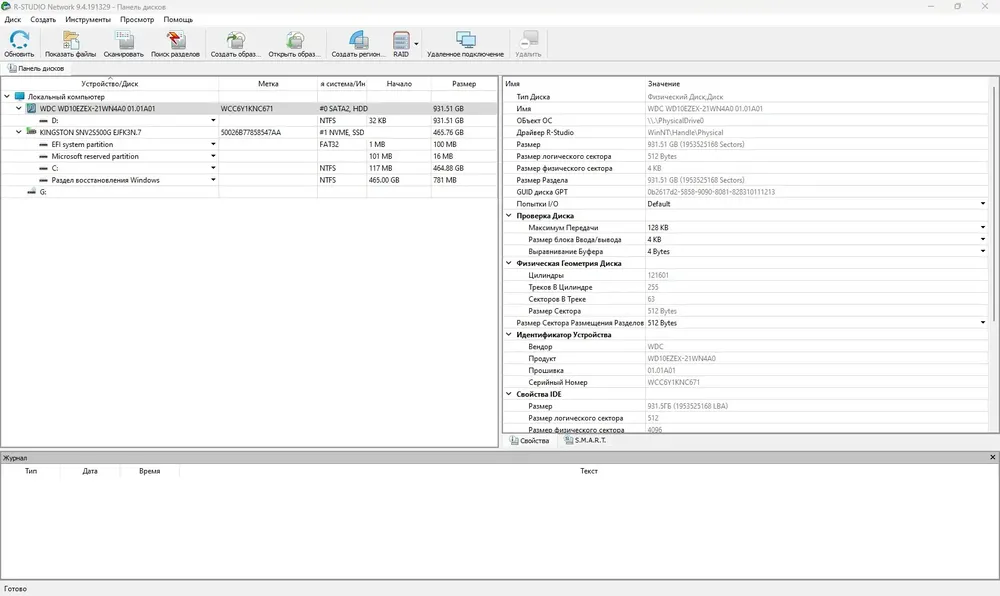Open RAID button dropdown arrow
Viewport: 1000px width, 596px height.
(416, 44)
